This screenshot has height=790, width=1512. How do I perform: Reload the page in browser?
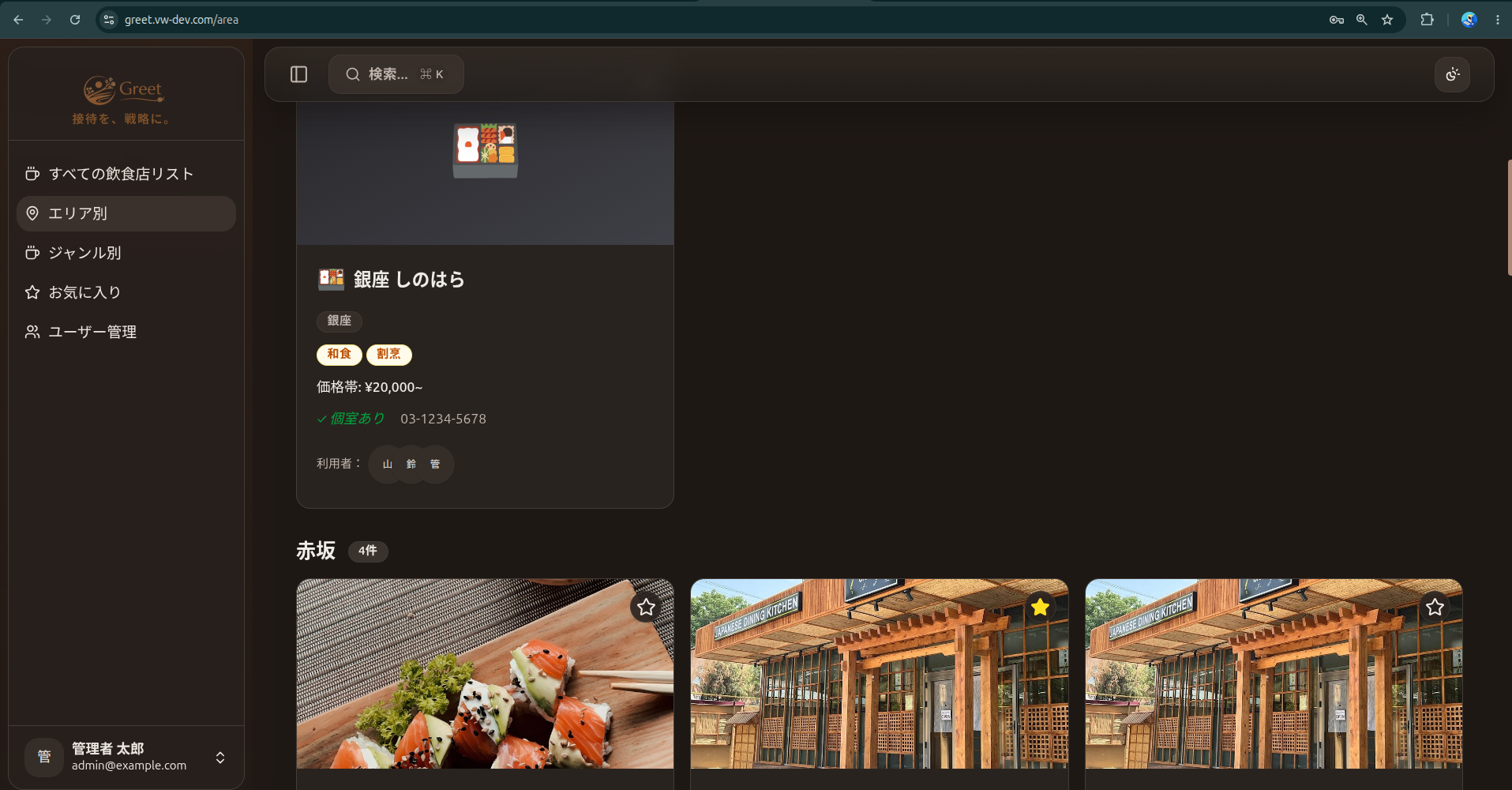[x=75, y=20]
